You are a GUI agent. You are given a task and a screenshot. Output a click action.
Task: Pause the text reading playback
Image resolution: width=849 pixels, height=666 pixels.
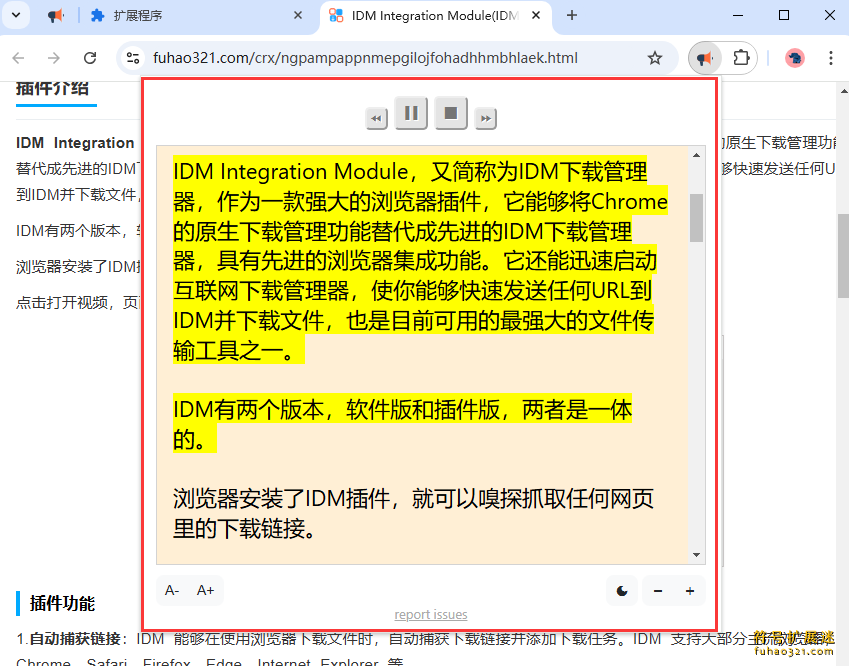(411, 113)
